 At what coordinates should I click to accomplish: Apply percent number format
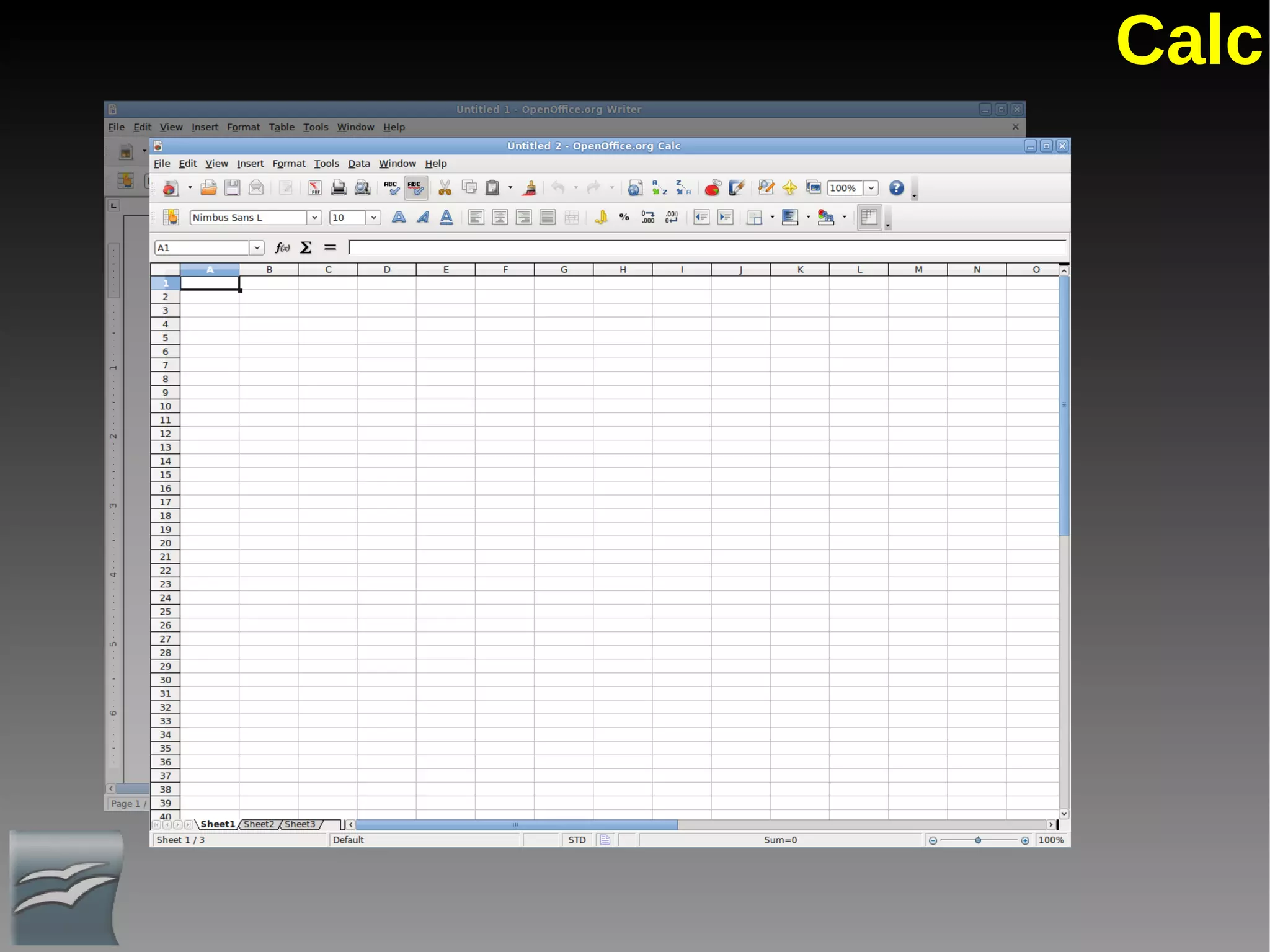click(x=624, y=218)
